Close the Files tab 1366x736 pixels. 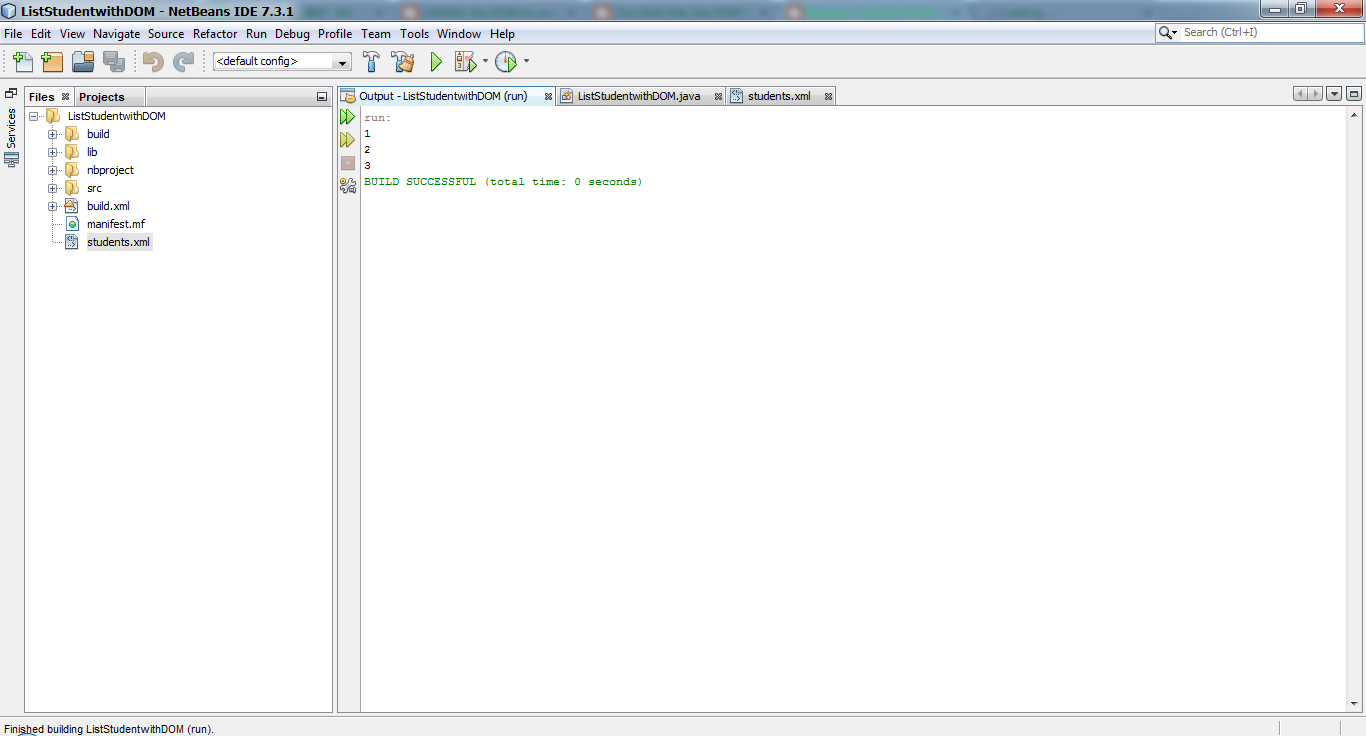tap(66, 97)
